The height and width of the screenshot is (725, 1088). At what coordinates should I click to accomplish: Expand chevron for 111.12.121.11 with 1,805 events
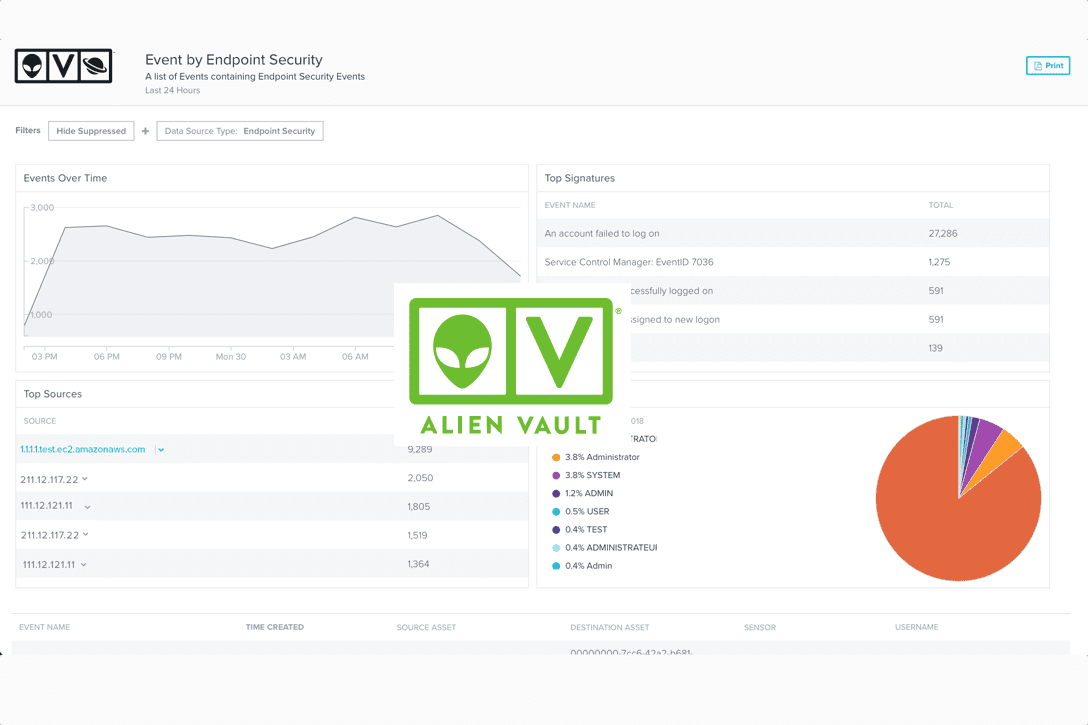coord(87,507)
